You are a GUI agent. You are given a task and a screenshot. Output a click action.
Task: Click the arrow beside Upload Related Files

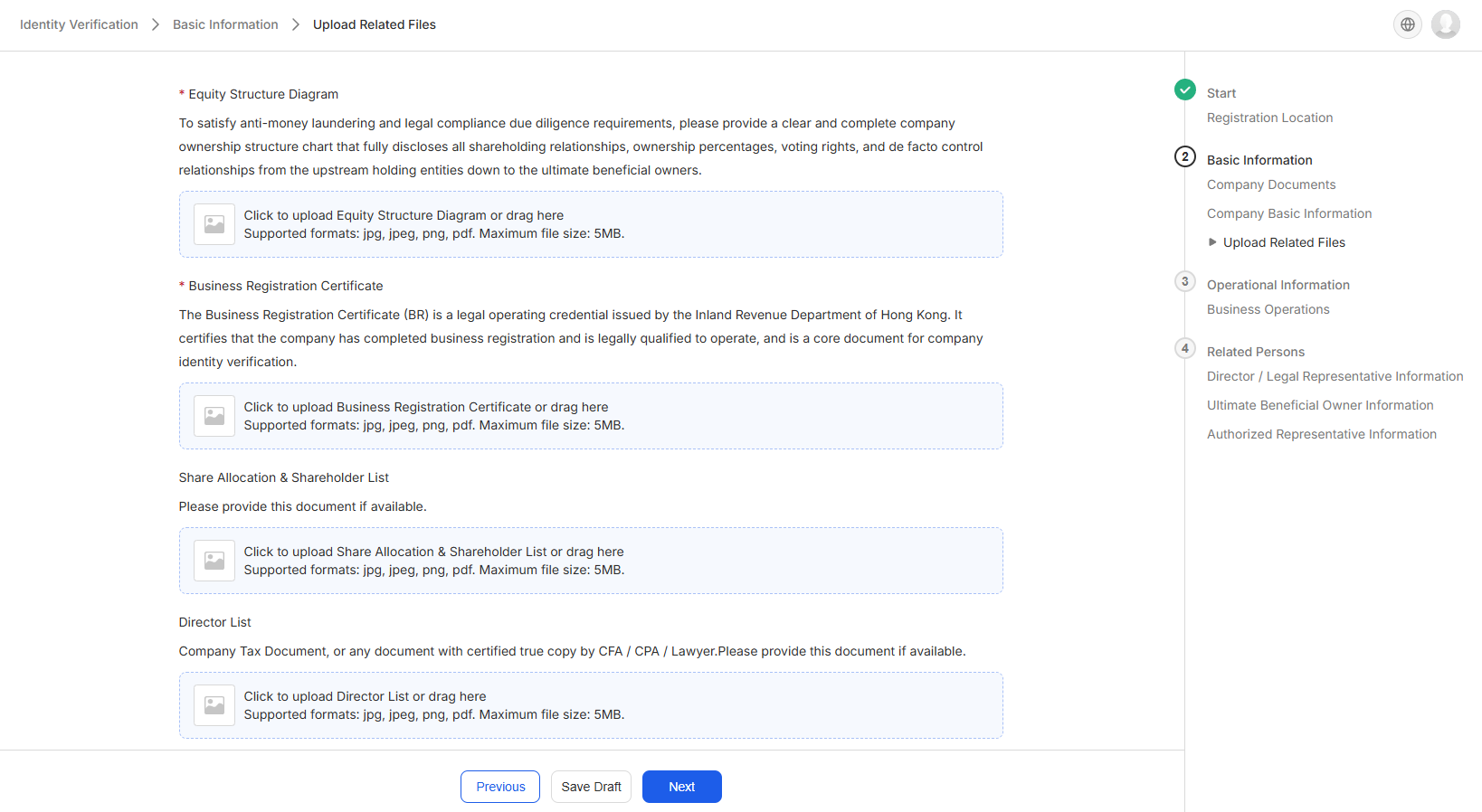click(1212, 242)
